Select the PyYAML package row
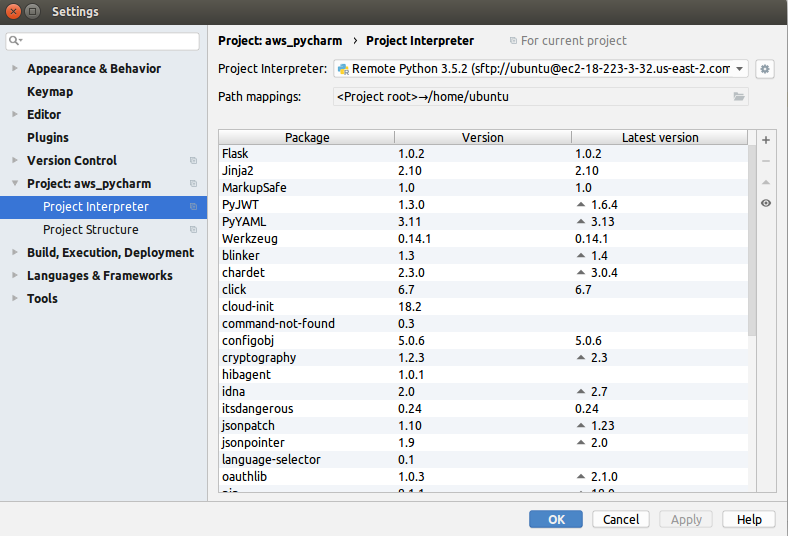Screen dimensions: 788x536 [483, 222]
